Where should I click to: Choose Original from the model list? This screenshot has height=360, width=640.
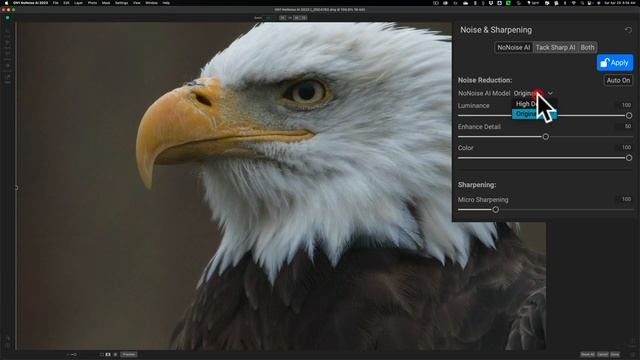coord(534,114)
